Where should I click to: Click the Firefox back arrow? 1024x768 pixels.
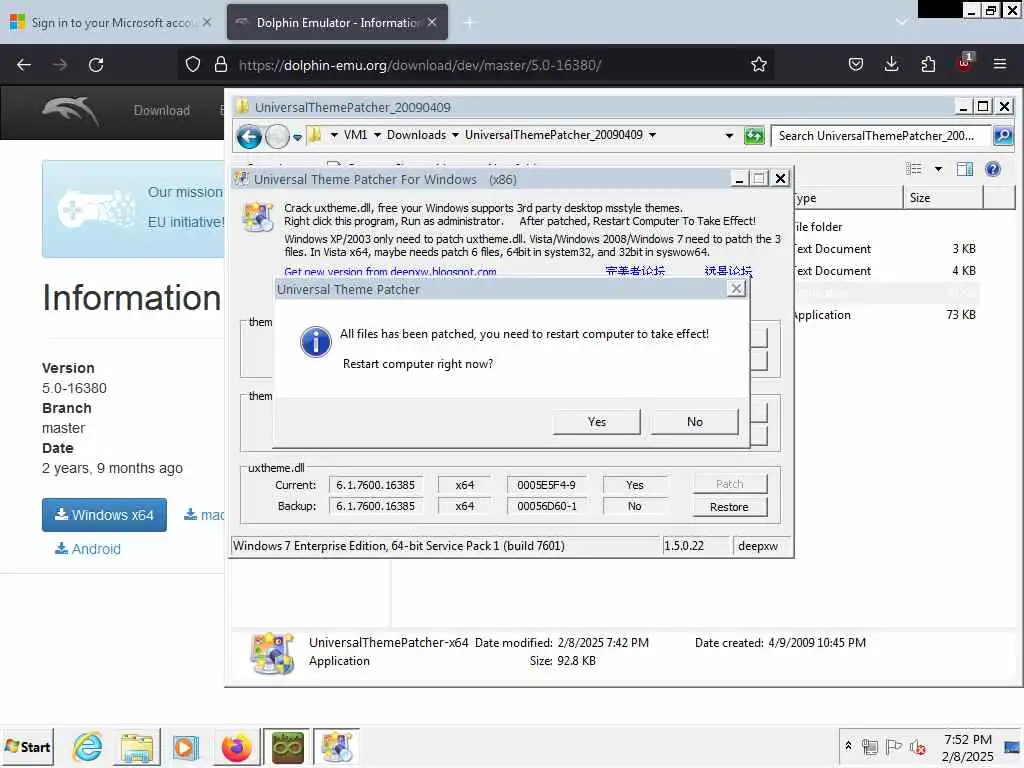coord(24,65)
